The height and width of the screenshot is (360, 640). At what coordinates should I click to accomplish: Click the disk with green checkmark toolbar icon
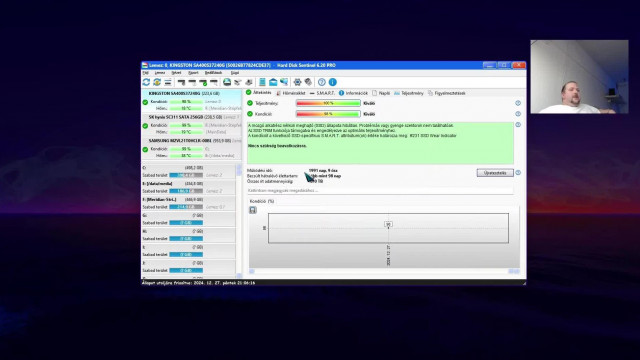(203, 82)
